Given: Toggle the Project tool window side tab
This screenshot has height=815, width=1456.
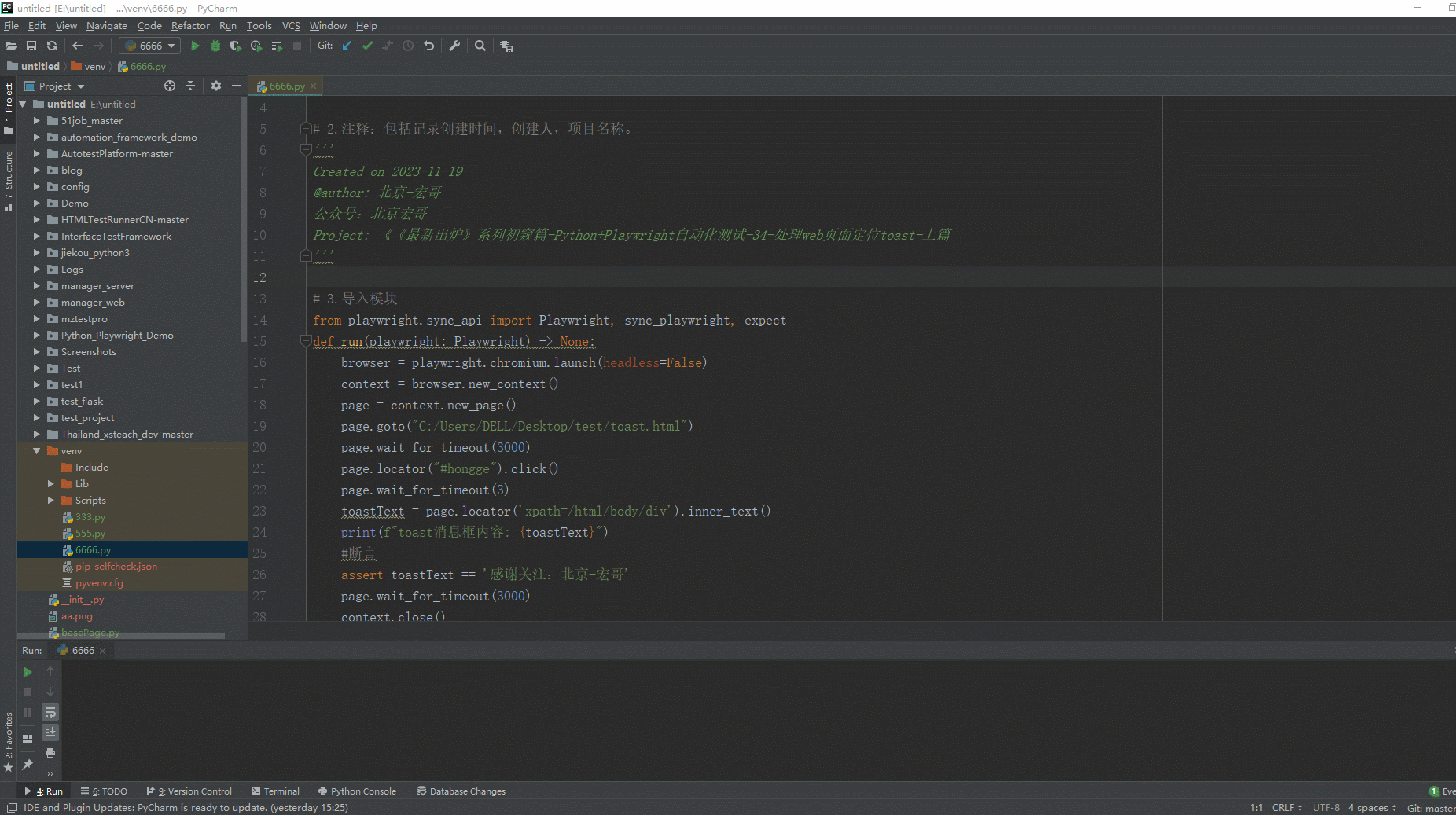Looking at the screenshot, I should tap(8, 108).
